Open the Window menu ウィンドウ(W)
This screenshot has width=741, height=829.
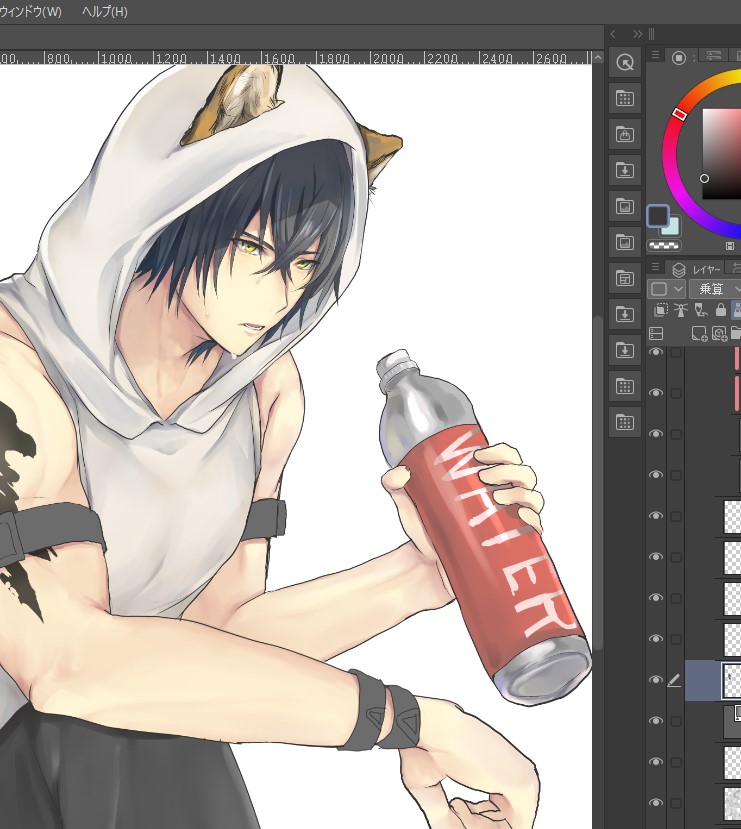(x=30, y=12)
